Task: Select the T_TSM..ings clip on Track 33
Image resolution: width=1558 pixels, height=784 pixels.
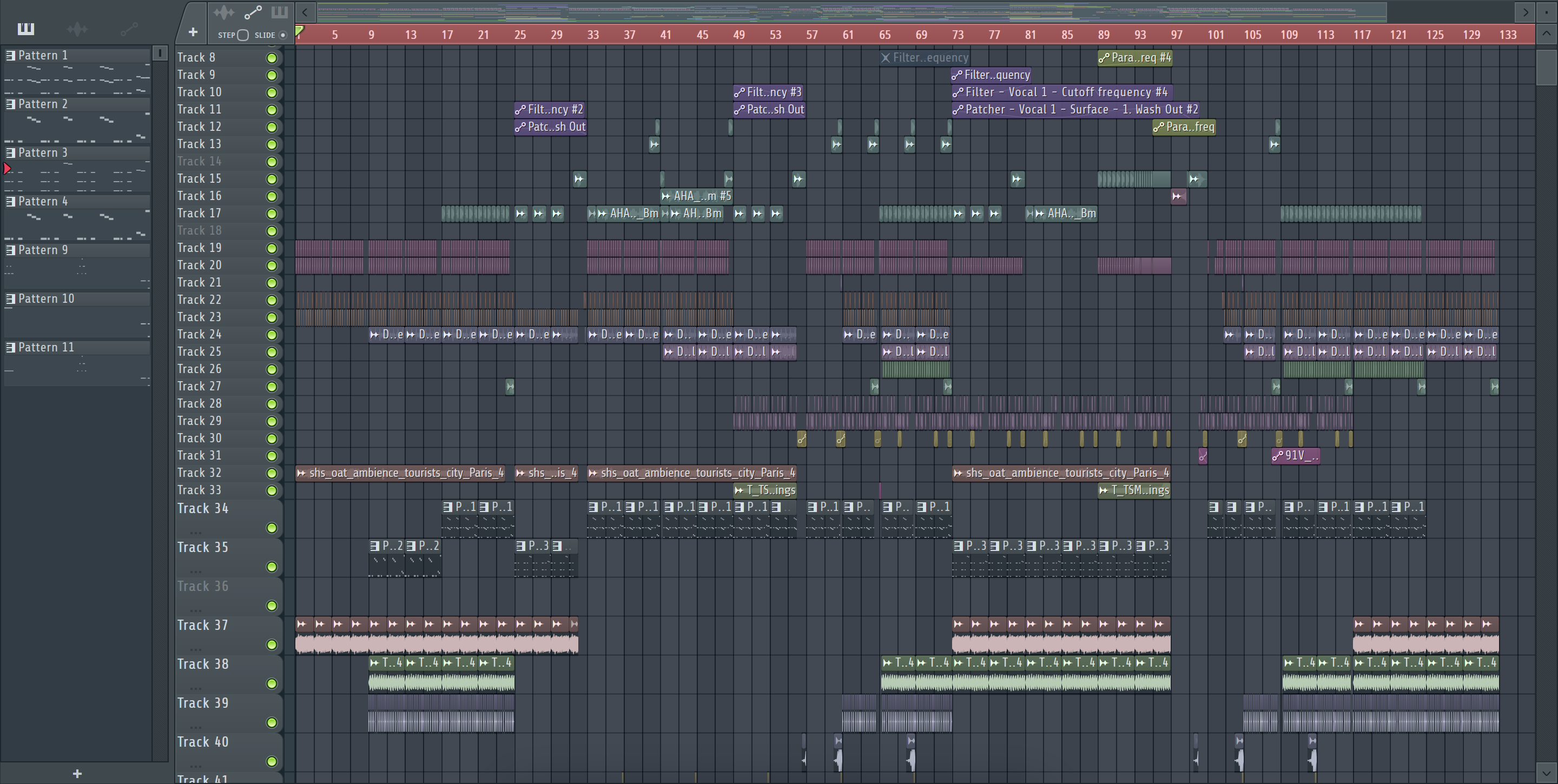Action: [1134, 490]
